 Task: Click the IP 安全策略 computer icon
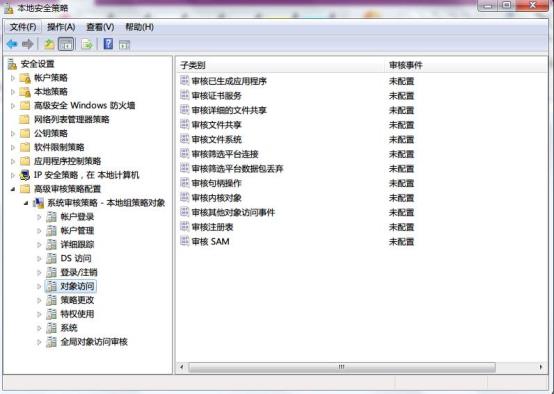coord(25,175)
